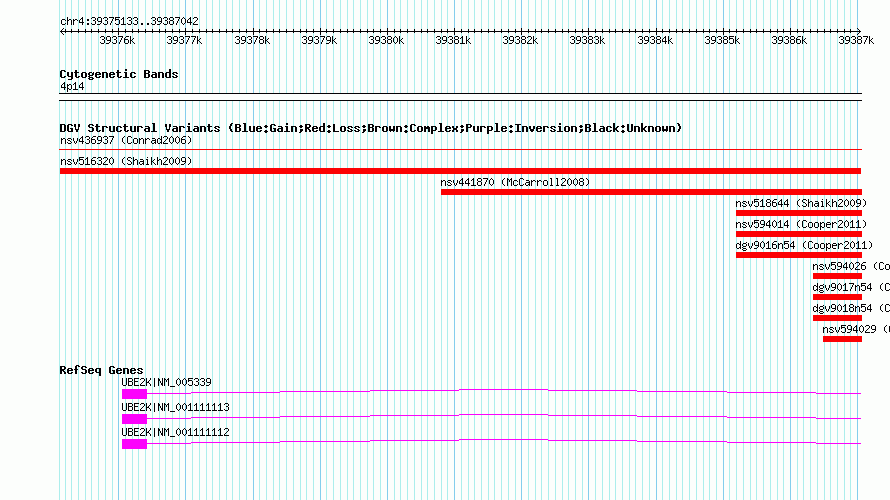Click the 39379k ruler position

[319, 40]
